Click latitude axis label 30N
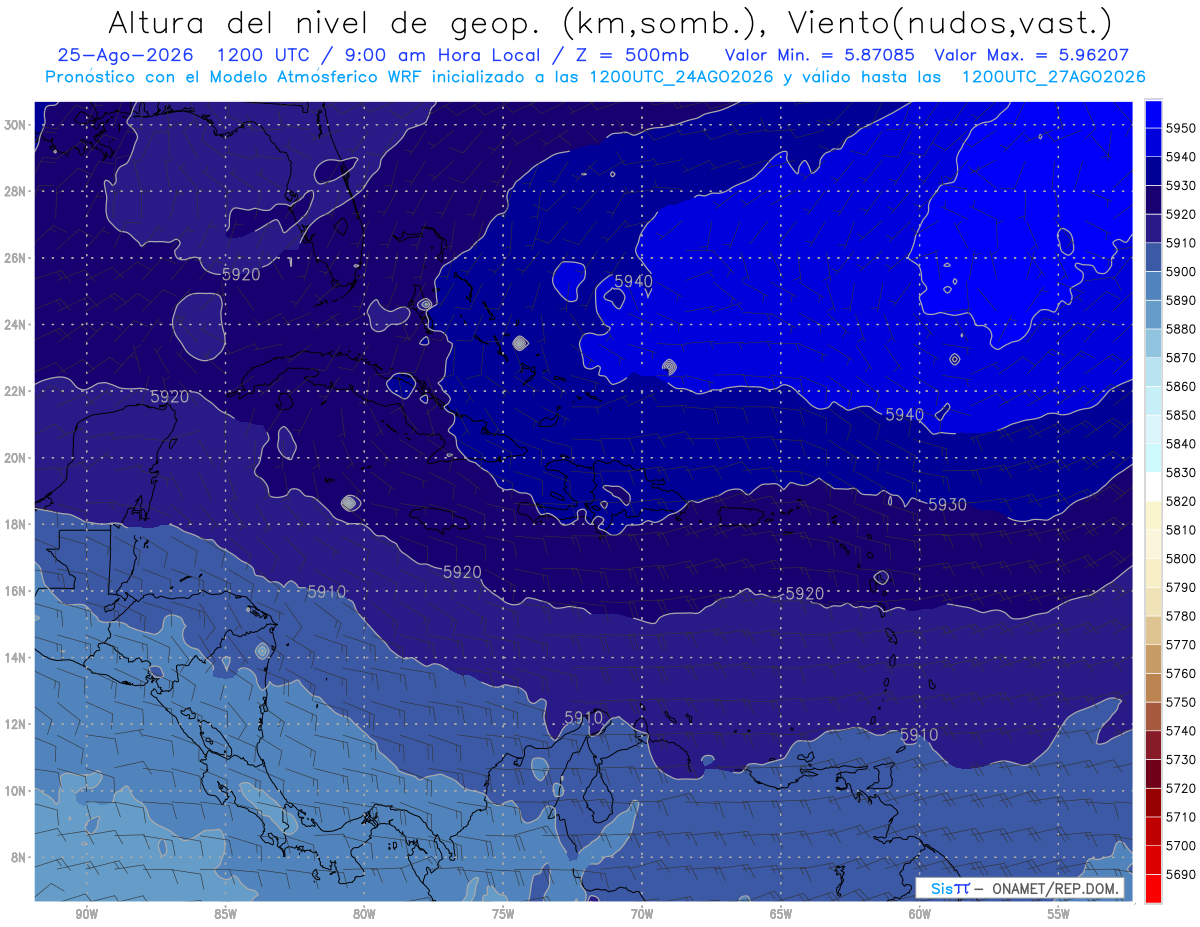The height and width of the screenshot is (927, 1200). coord(15,125)
